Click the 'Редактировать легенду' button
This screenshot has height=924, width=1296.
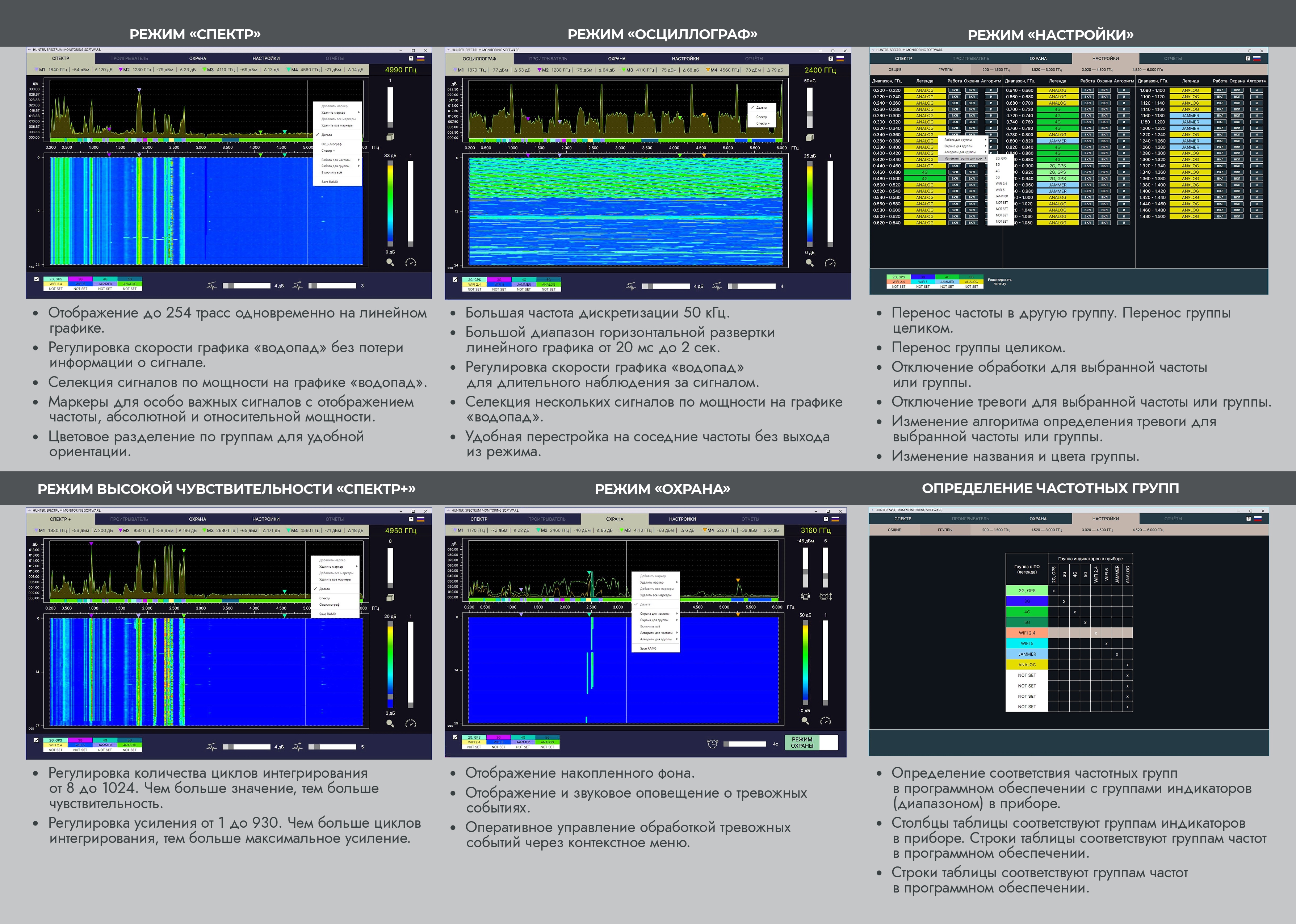999,282
